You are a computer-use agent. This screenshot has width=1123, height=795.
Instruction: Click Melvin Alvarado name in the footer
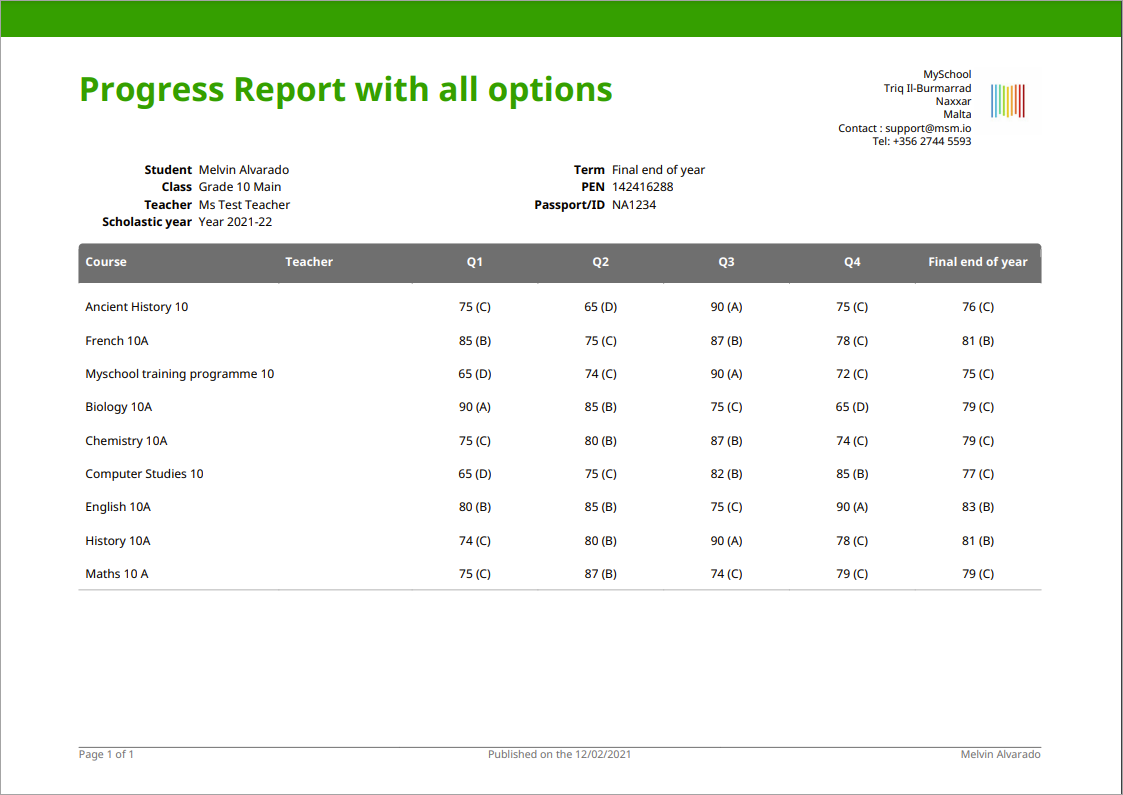pyautogui.click(x=1001, y=754)
